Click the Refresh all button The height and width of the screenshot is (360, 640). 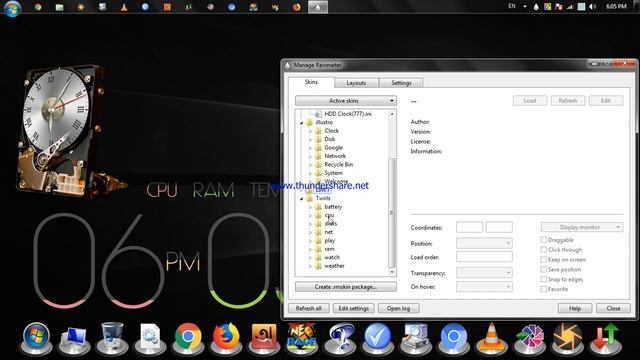pyautogui.click(x=309, y=308)
